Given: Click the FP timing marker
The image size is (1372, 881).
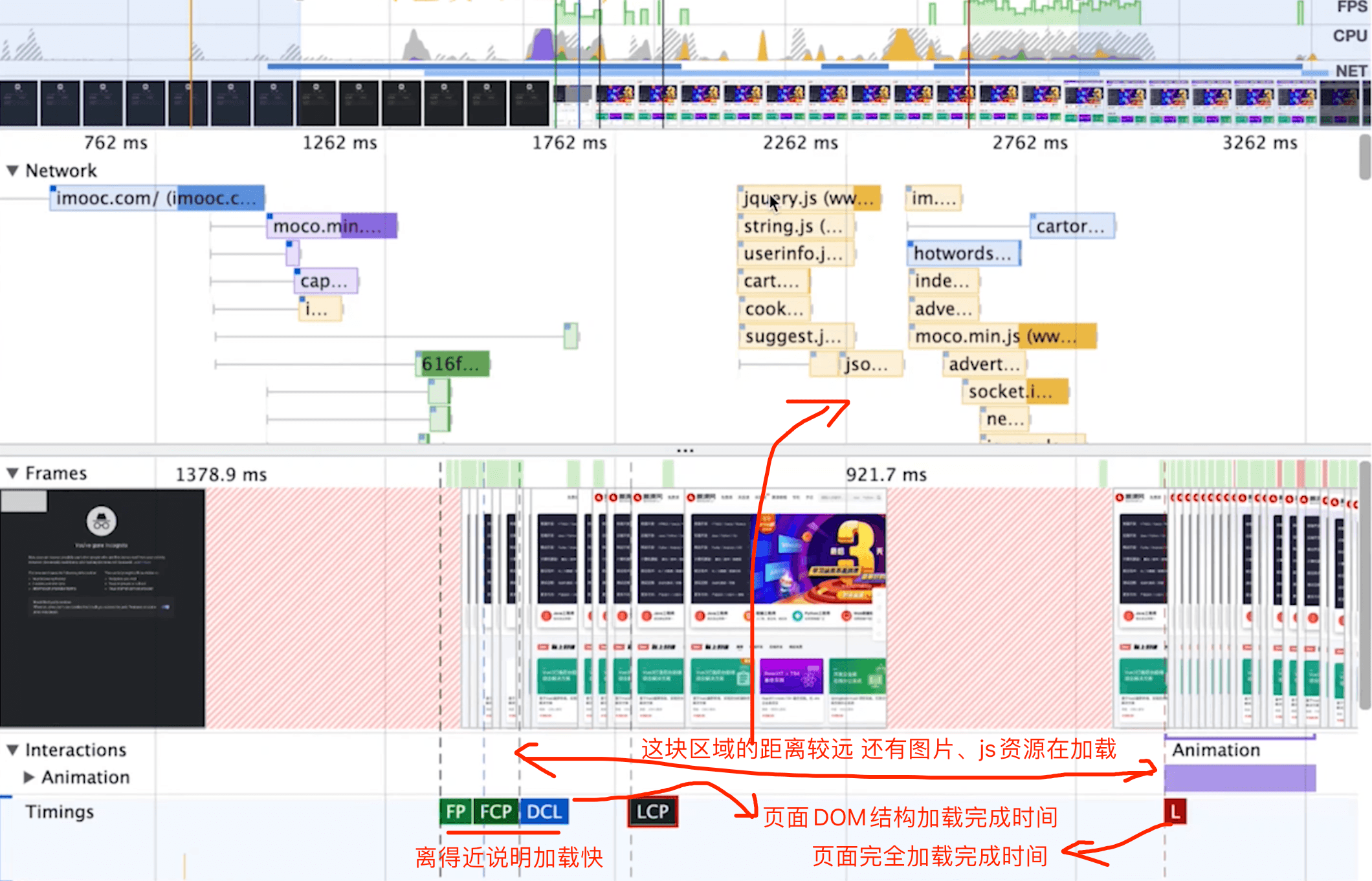Looking at the screenshot, I should tap(456, 812).
